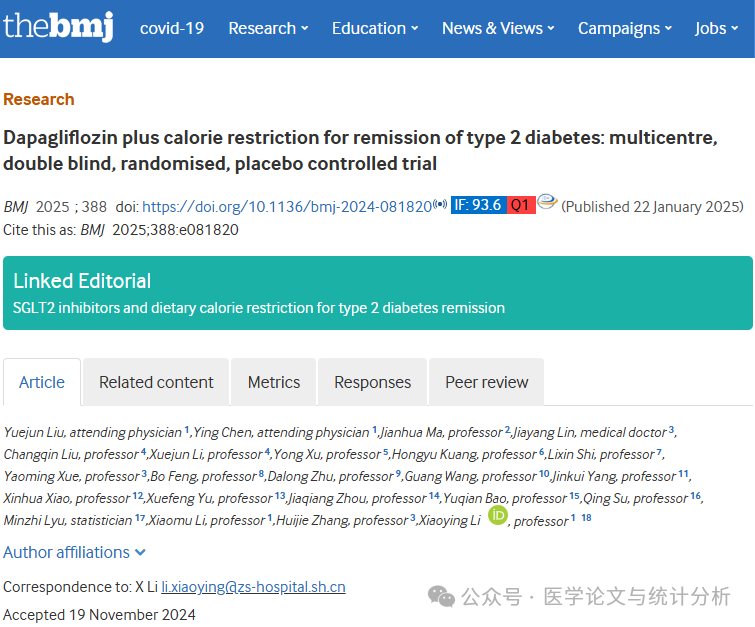The image size is (755, 627).
Task: Switch to the Metrics tab
Action: (274, 382)
